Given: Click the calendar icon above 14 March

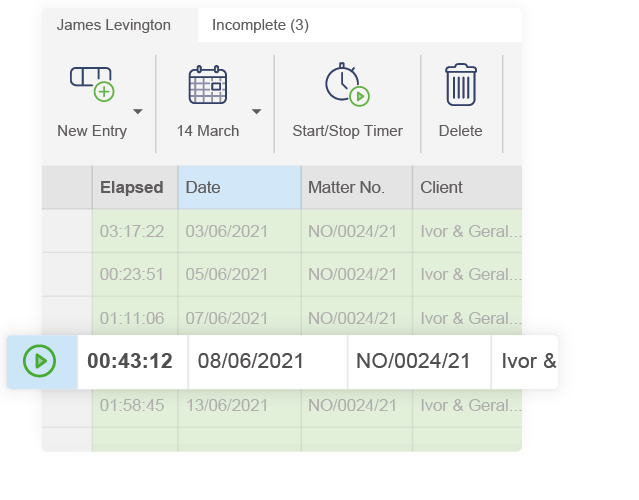Looking at the screenshot, I should point(208,85).
